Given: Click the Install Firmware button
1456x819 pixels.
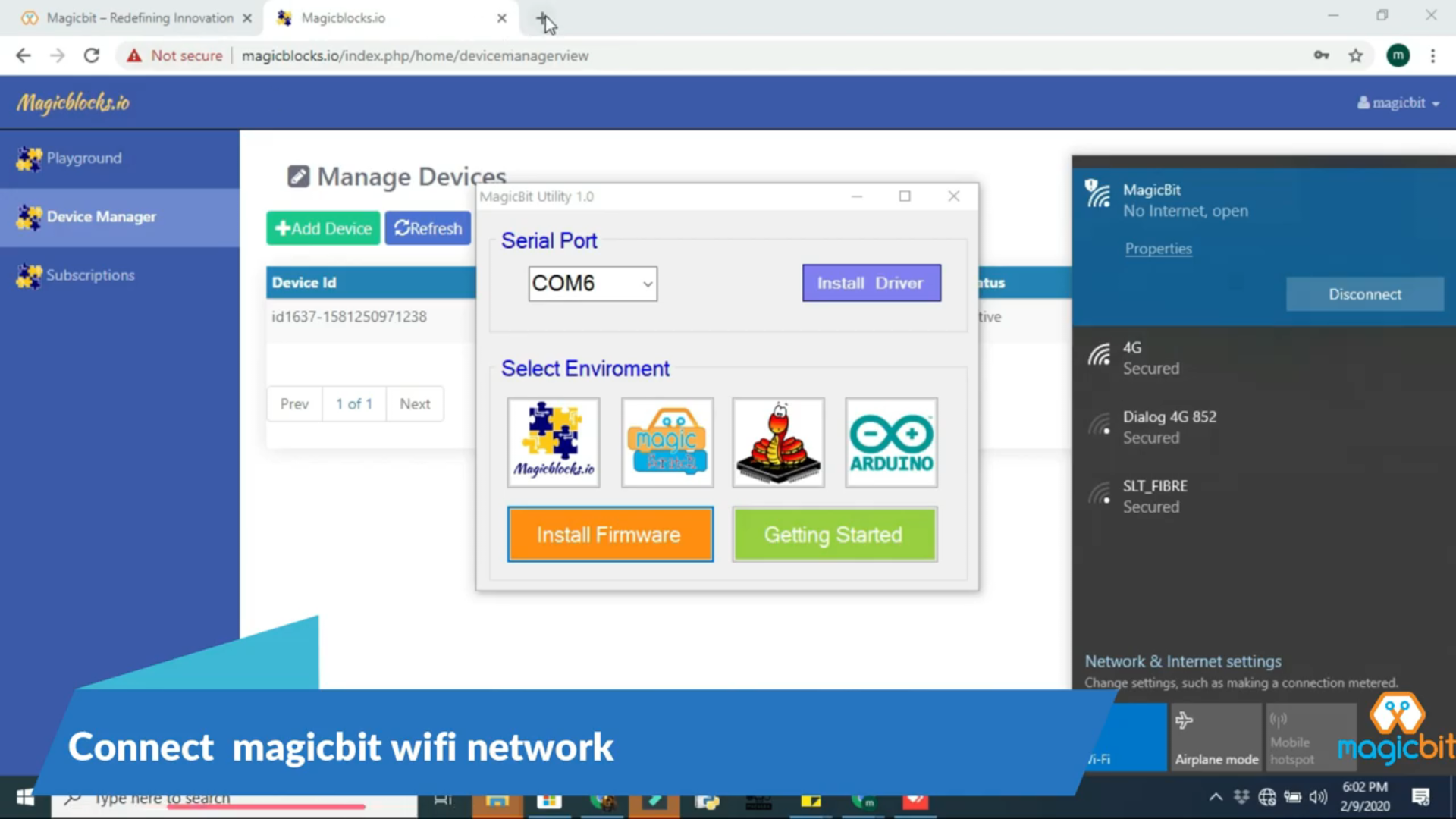Looking at the screenshot, I should pyautogui.click(x=610, y=535).
